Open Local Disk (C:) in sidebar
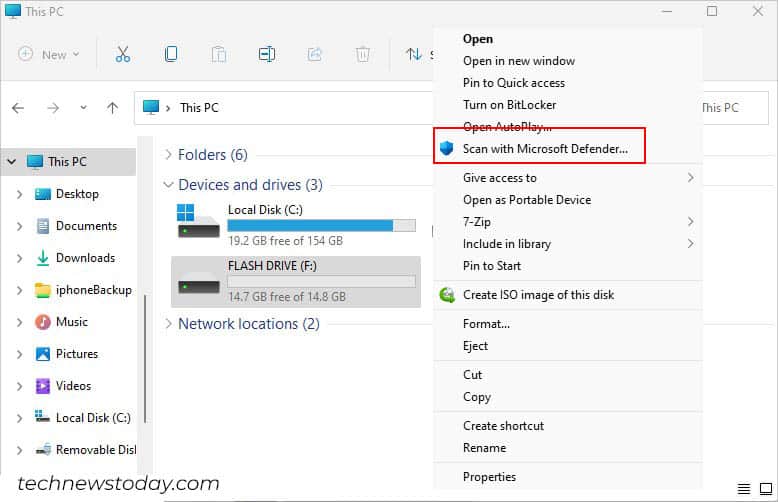Screen dimensions: 778x502 pos(93,418)
